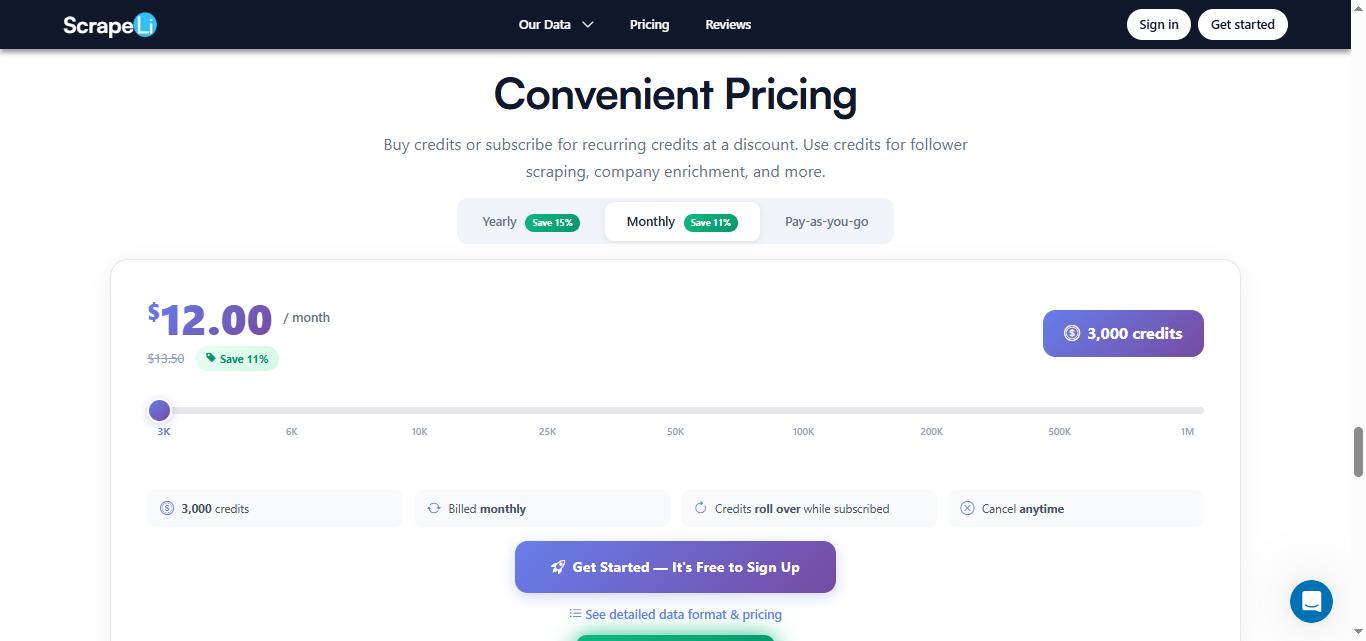Image resolution: width=1366 pixels, height=641 pixels.
Task: Click the rollover arrow icon next to Credits roll over
Action: pos(700,508)
